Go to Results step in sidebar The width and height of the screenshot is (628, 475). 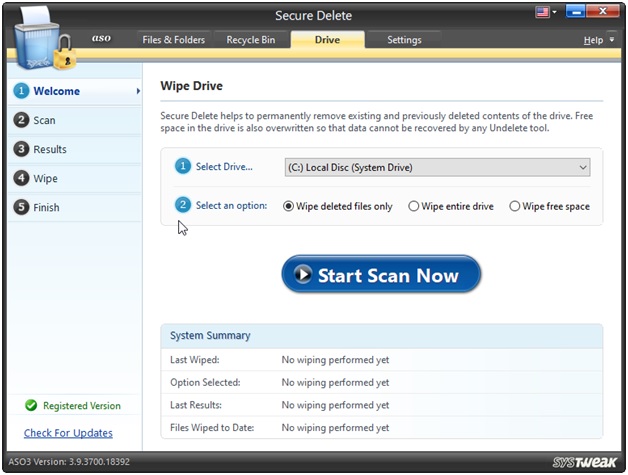(x=75, y=149)
